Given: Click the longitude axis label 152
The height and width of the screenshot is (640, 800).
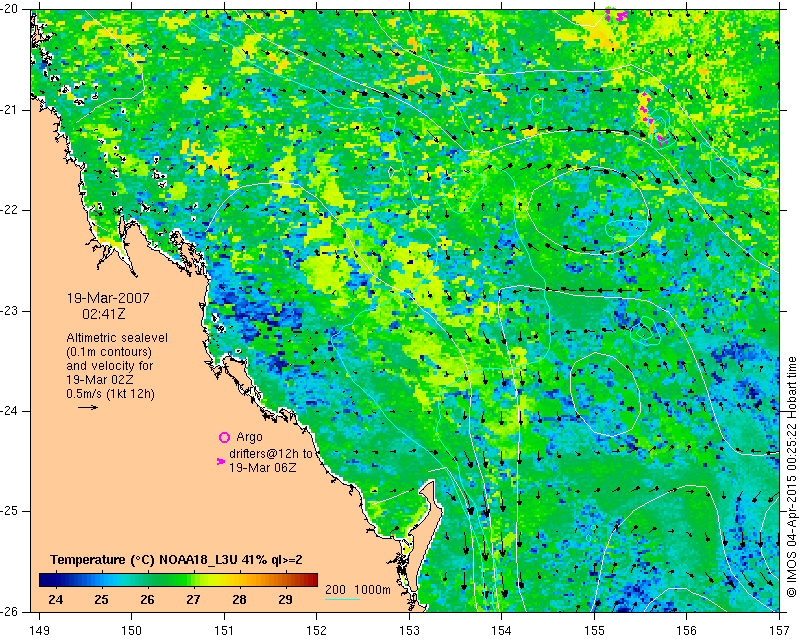Looking at the screenshot, I should pyautogui.click(x=317, y=631).
